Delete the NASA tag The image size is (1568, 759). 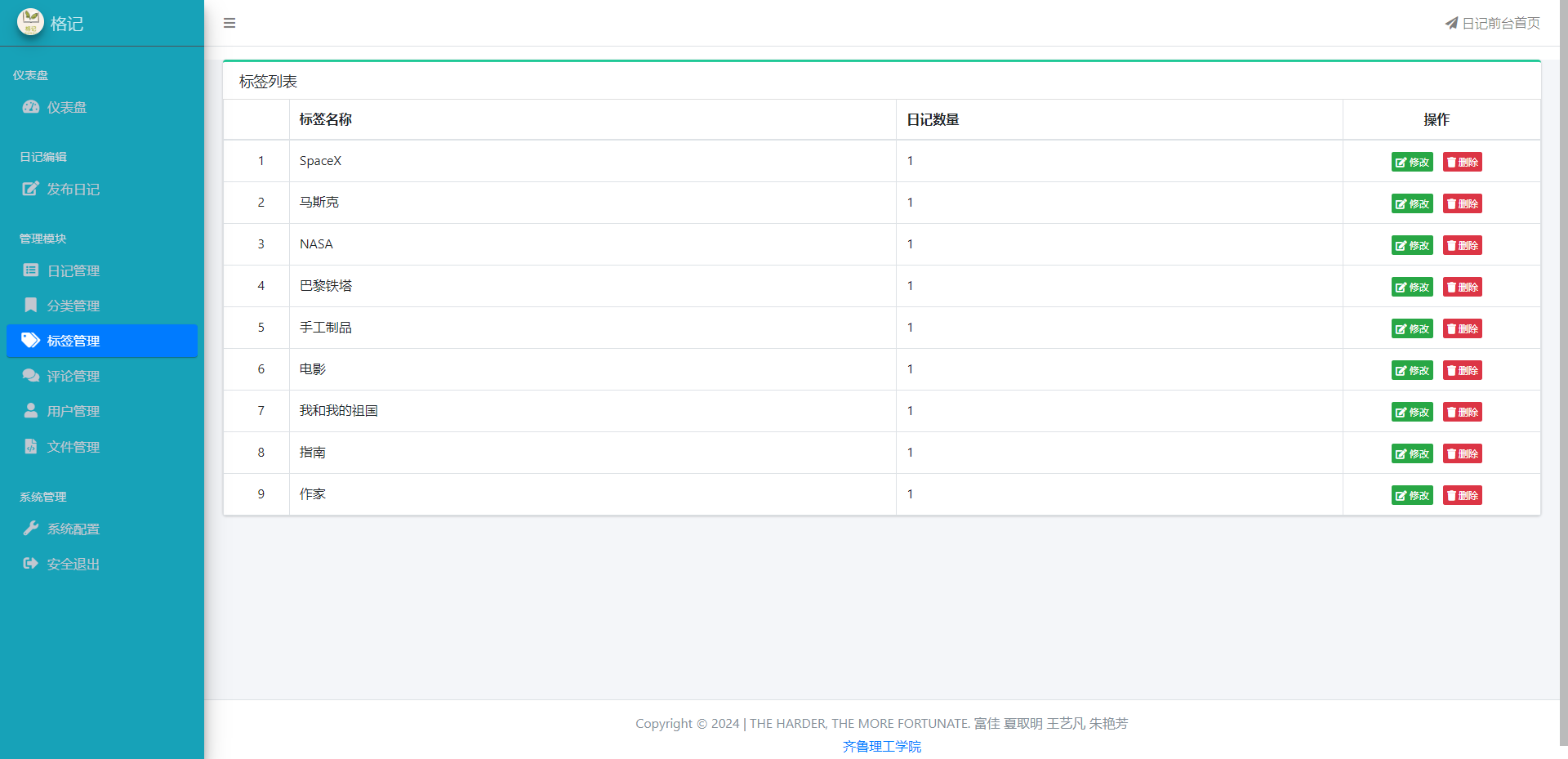pyautogui.click(x=1462, y=245)
